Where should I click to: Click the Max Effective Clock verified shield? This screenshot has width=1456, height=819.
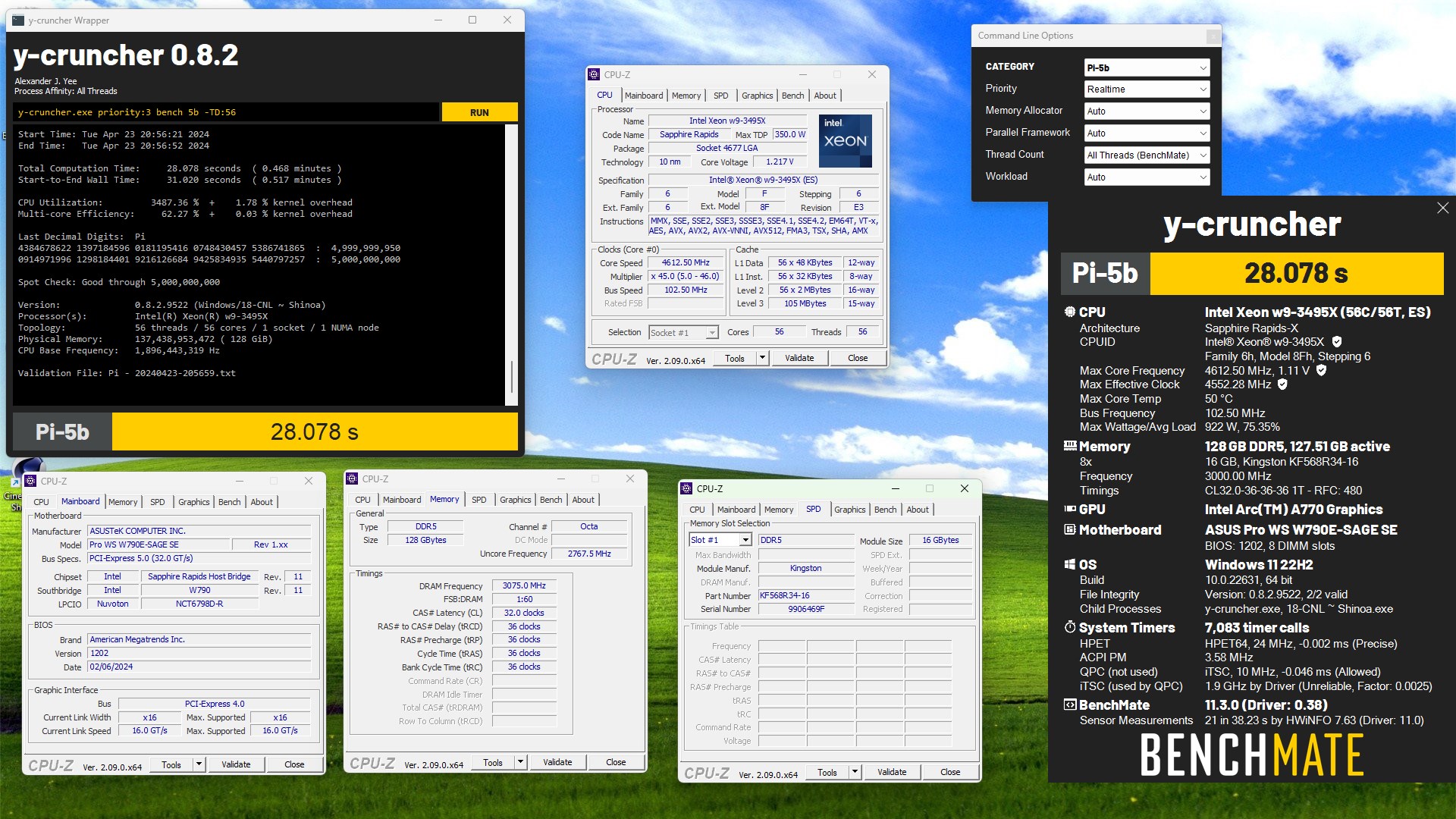1282,384
